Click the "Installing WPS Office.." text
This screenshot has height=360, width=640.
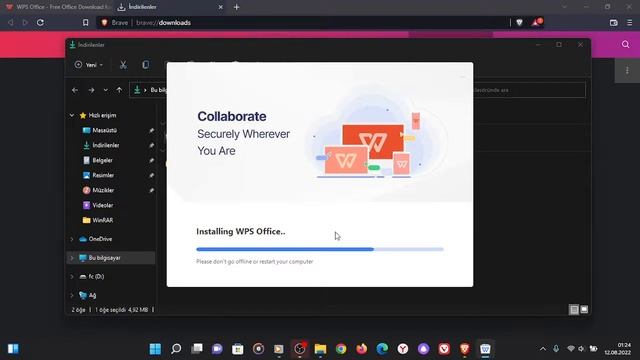[240, 231]
